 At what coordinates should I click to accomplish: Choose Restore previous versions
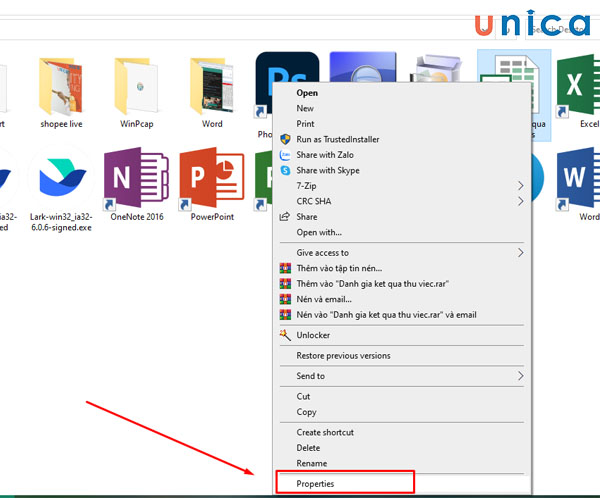[343, 356]
